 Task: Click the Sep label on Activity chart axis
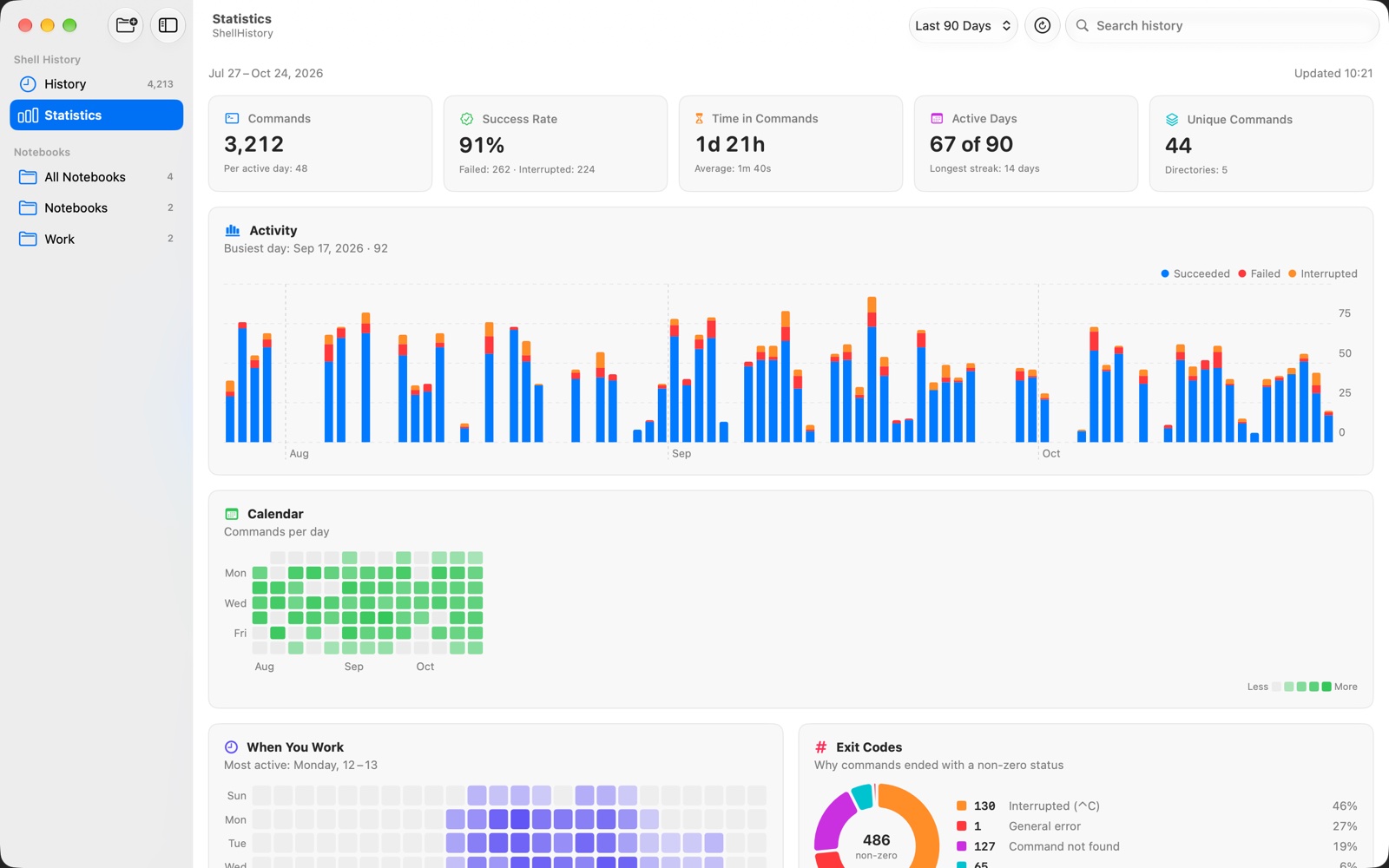681,454
